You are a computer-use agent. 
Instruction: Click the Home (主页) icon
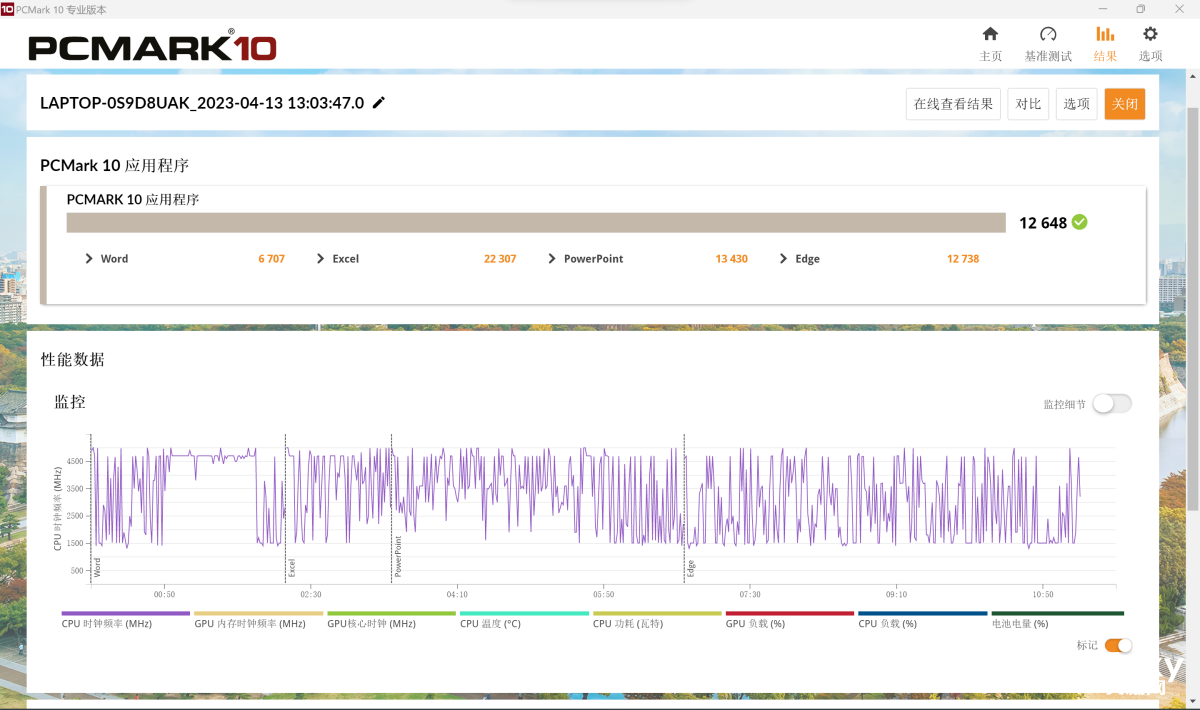[990, 35]
